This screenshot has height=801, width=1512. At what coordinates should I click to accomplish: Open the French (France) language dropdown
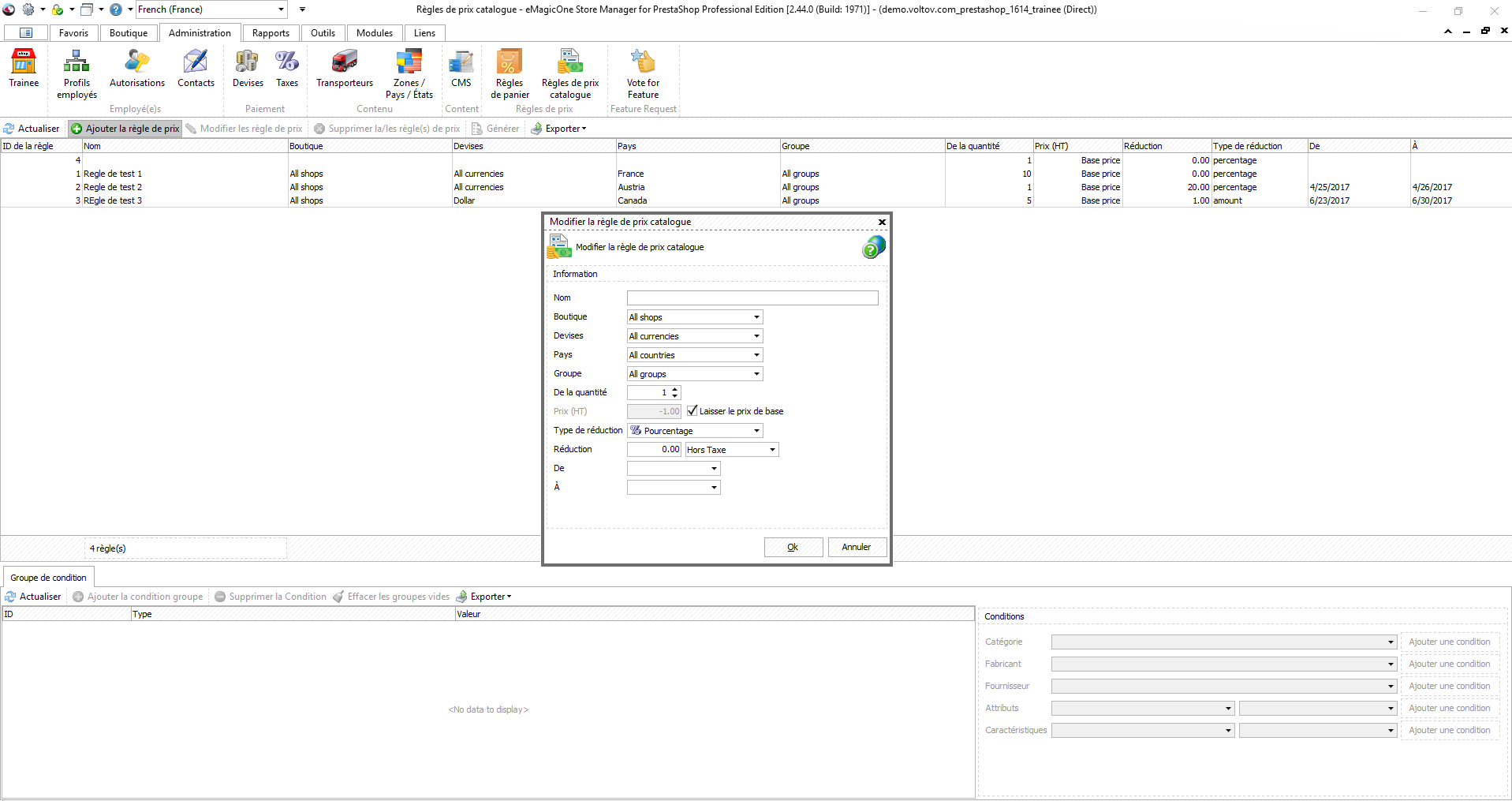(281, 9)
